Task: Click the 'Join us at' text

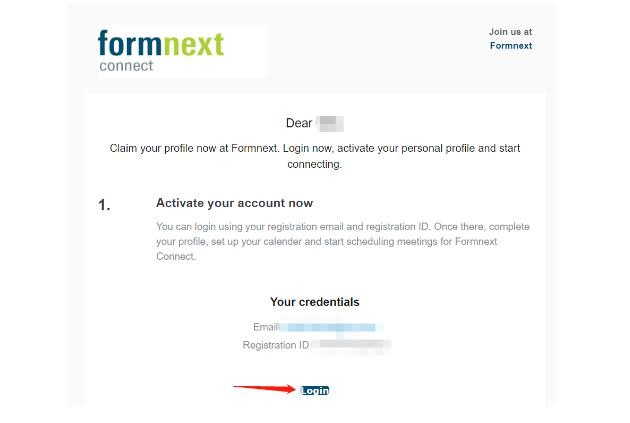Action: point(510,32)
